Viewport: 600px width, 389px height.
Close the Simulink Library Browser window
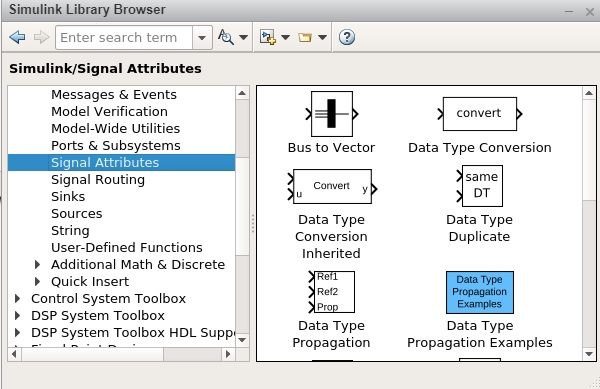click(x=590, y=12)
